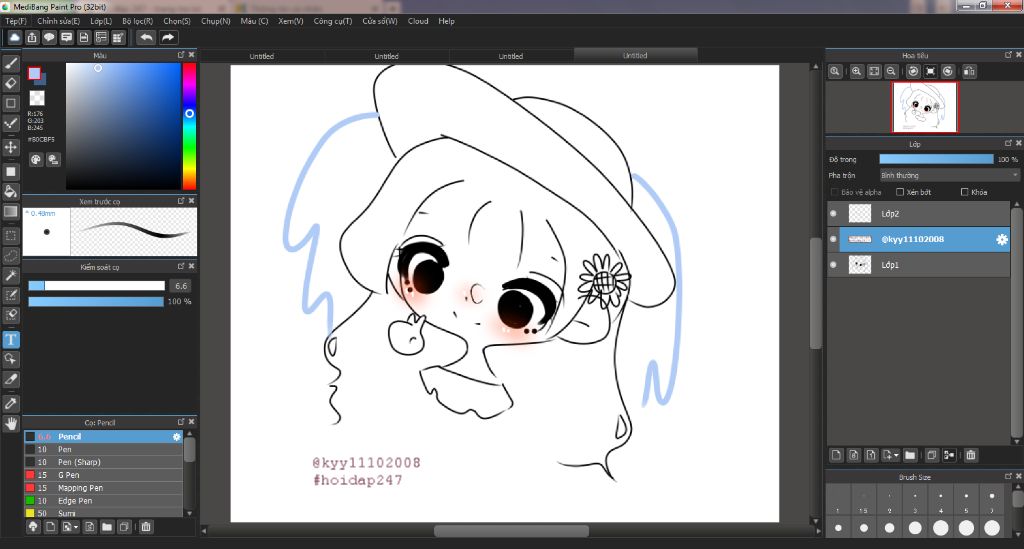Choose the Pen (Sharp) brush
Viewport: 1024px width, 549px height.
[x=104, y=462]
